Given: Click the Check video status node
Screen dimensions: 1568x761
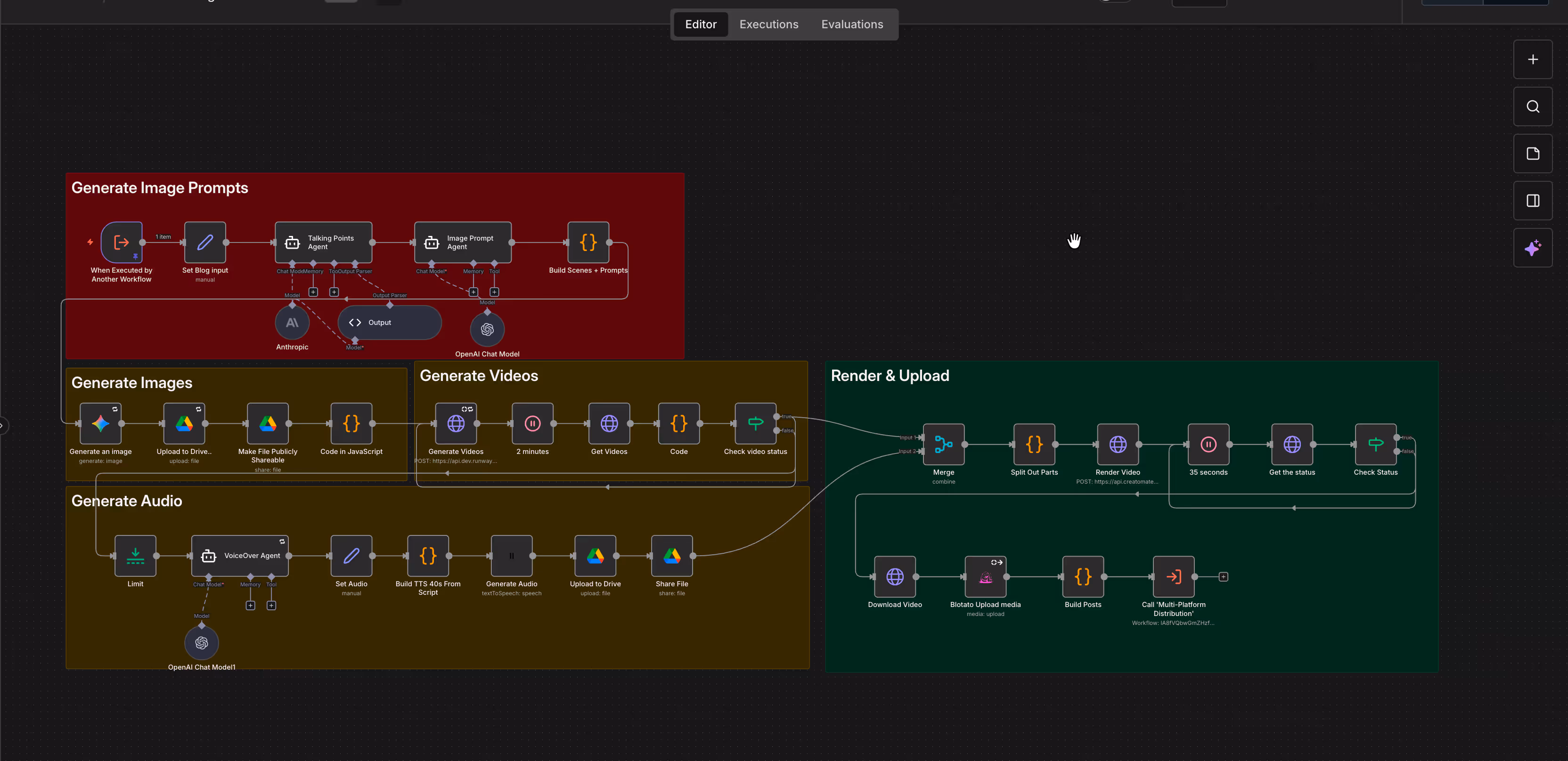Looking at the screenshot, I should point(755,424).
